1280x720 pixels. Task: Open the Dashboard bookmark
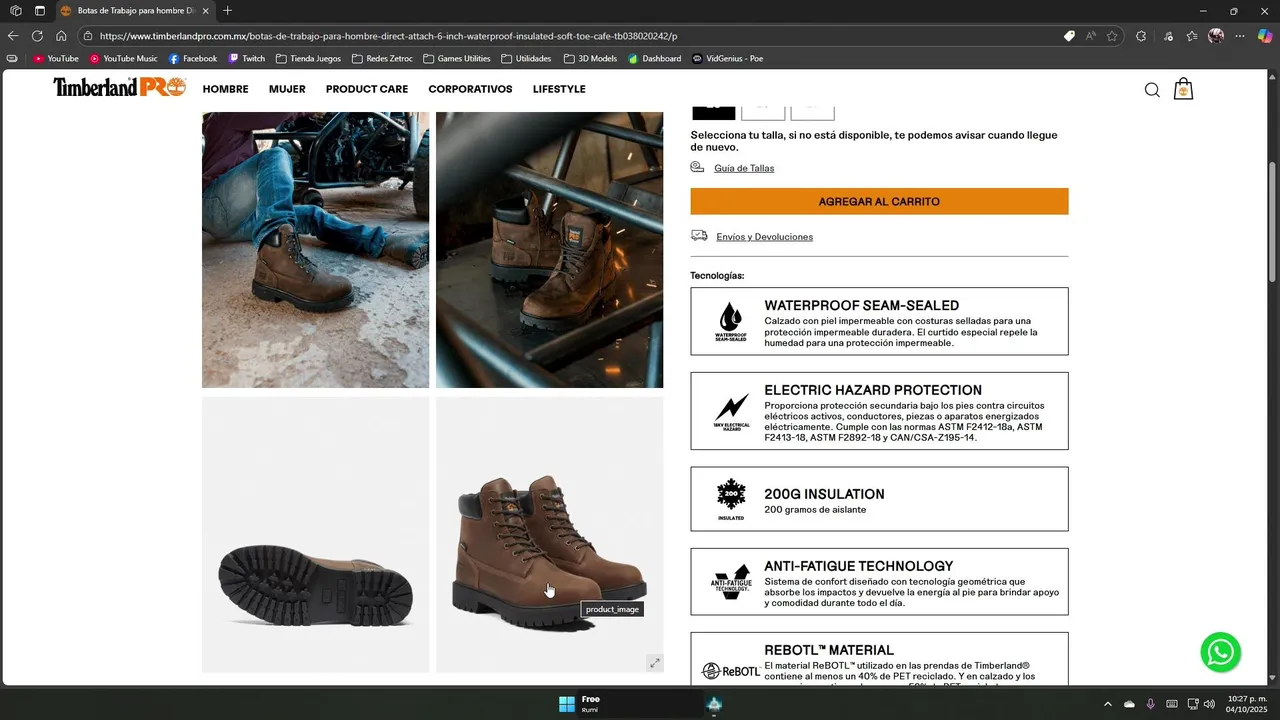(654, 59)
